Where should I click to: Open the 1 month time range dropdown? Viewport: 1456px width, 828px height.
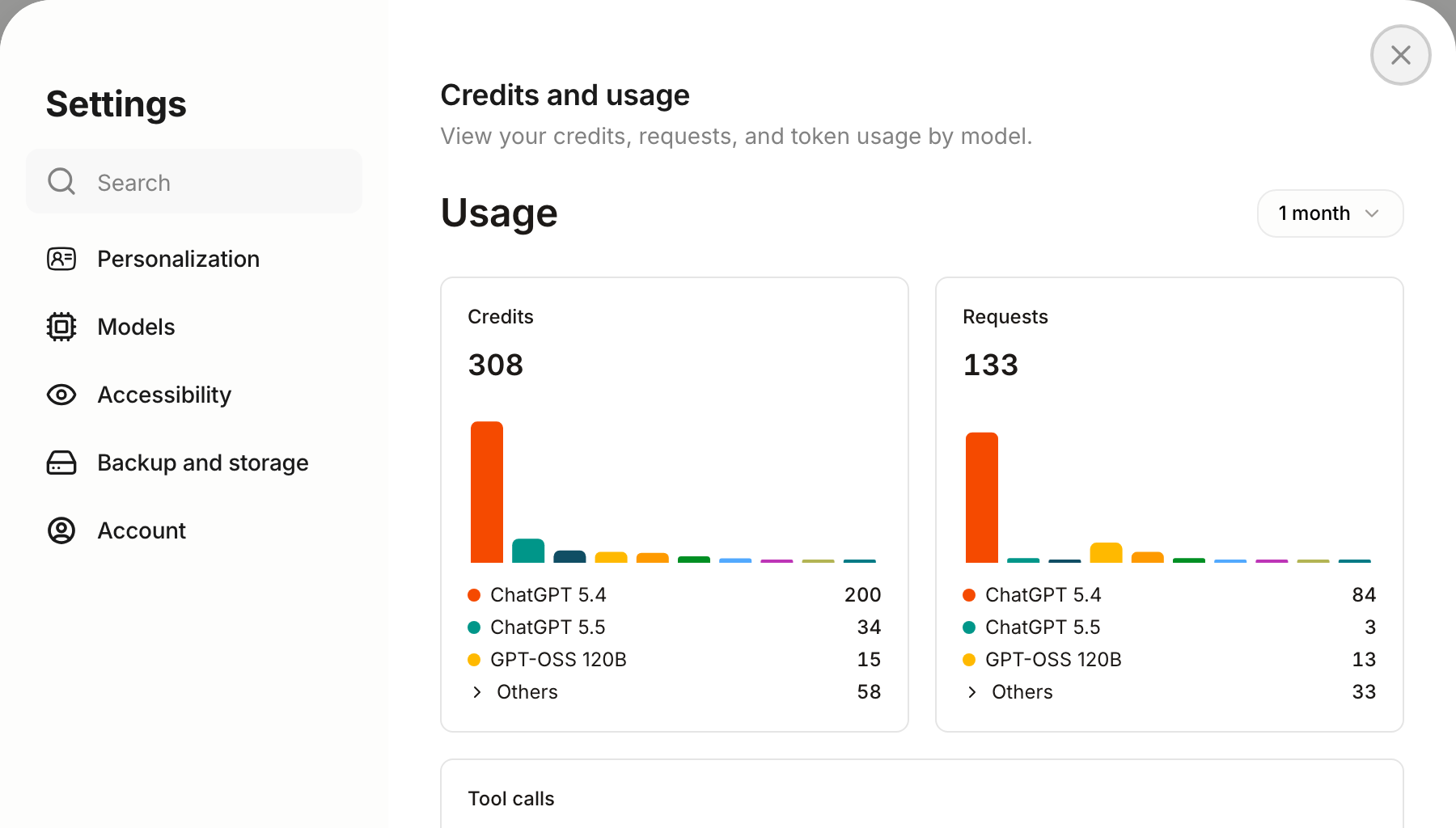(x=1330, y=213)
